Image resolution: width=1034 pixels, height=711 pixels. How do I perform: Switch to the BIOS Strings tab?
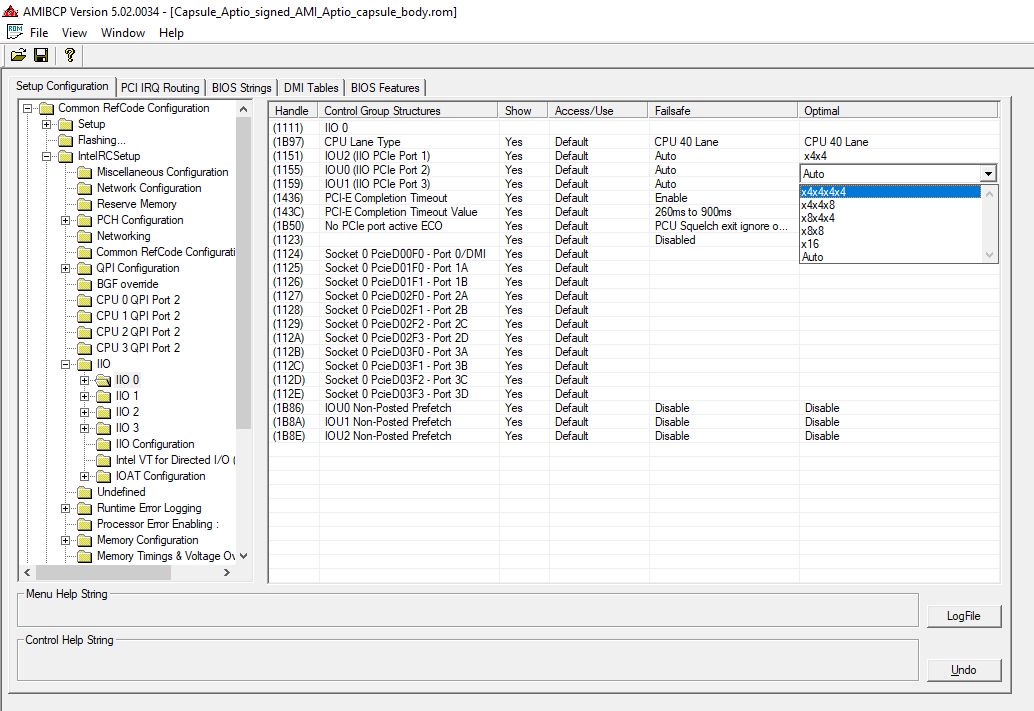pos(241,88)
